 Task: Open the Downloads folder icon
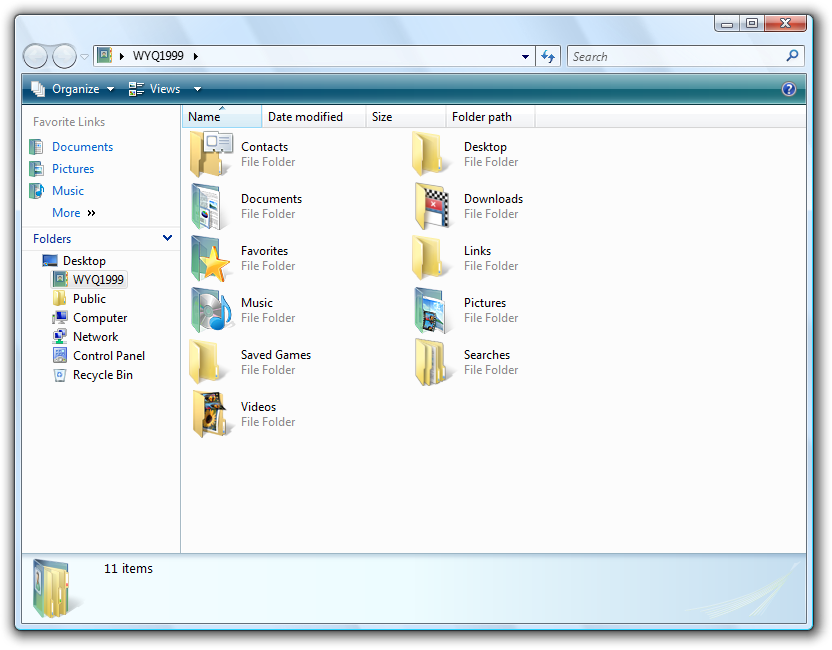(433, 206)
